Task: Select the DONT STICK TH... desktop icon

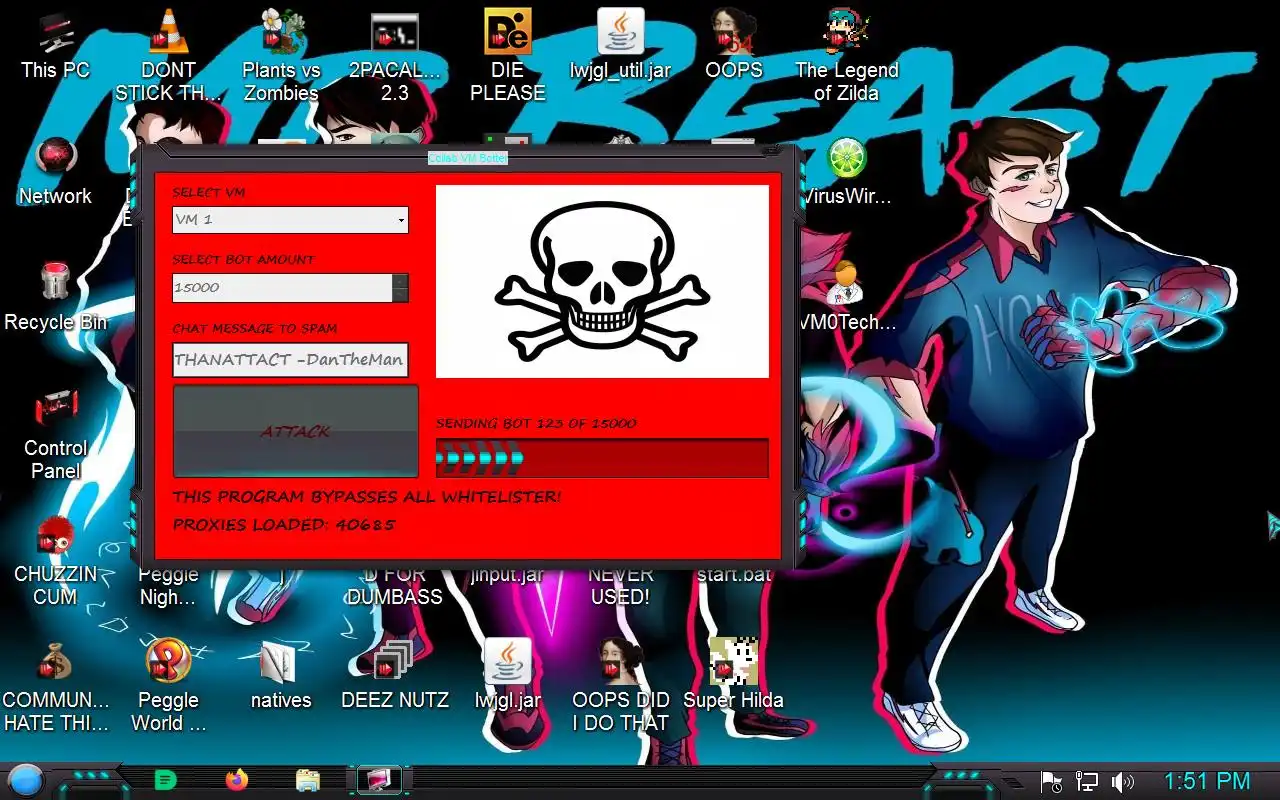Action: (x=169, y=55)
